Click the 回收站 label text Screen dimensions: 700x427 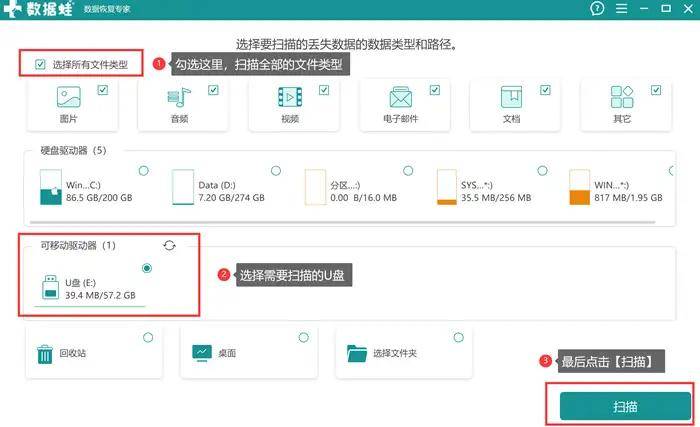pos(73,353)
